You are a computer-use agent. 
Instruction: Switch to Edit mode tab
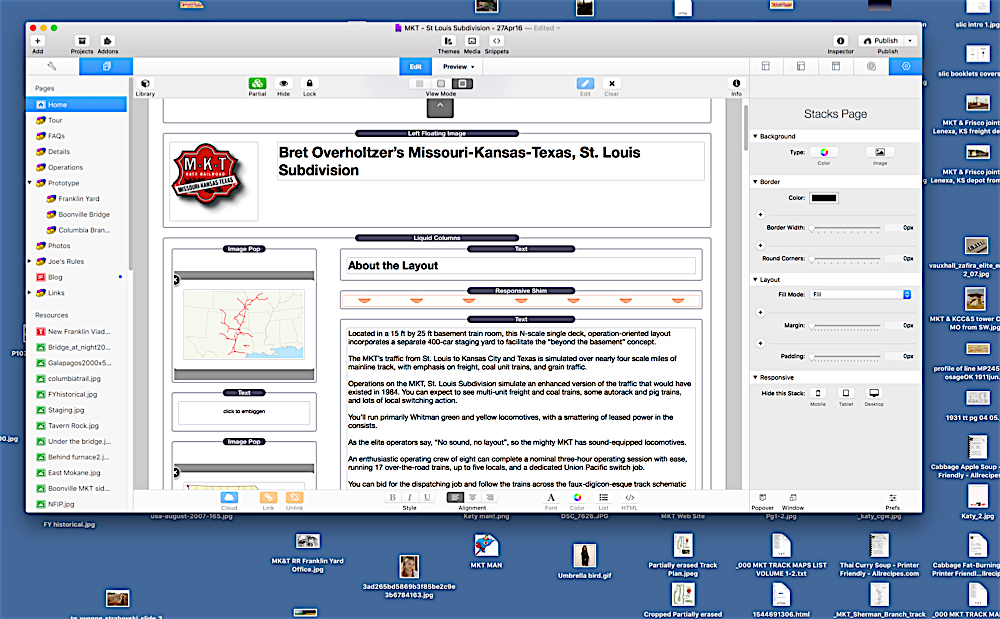point(416,66)
